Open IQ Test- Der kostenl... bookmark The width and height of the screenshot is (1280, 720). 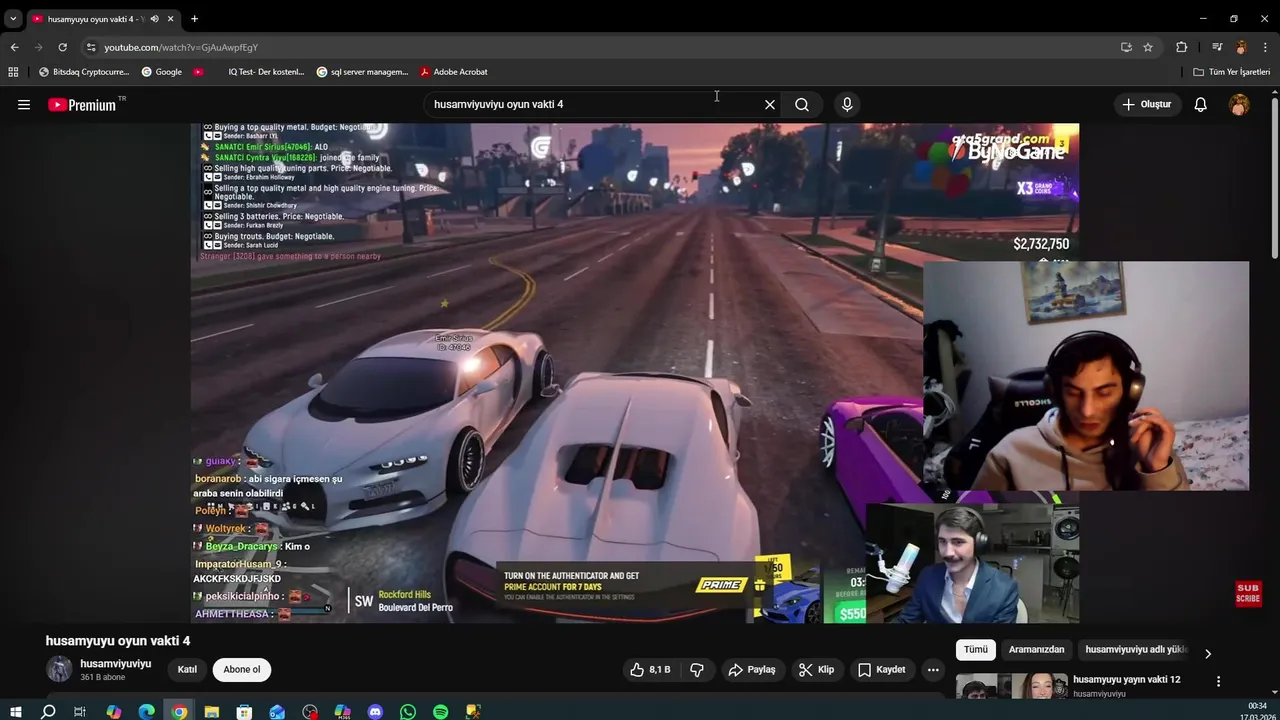pyautogui.click(x=265, y=72)
